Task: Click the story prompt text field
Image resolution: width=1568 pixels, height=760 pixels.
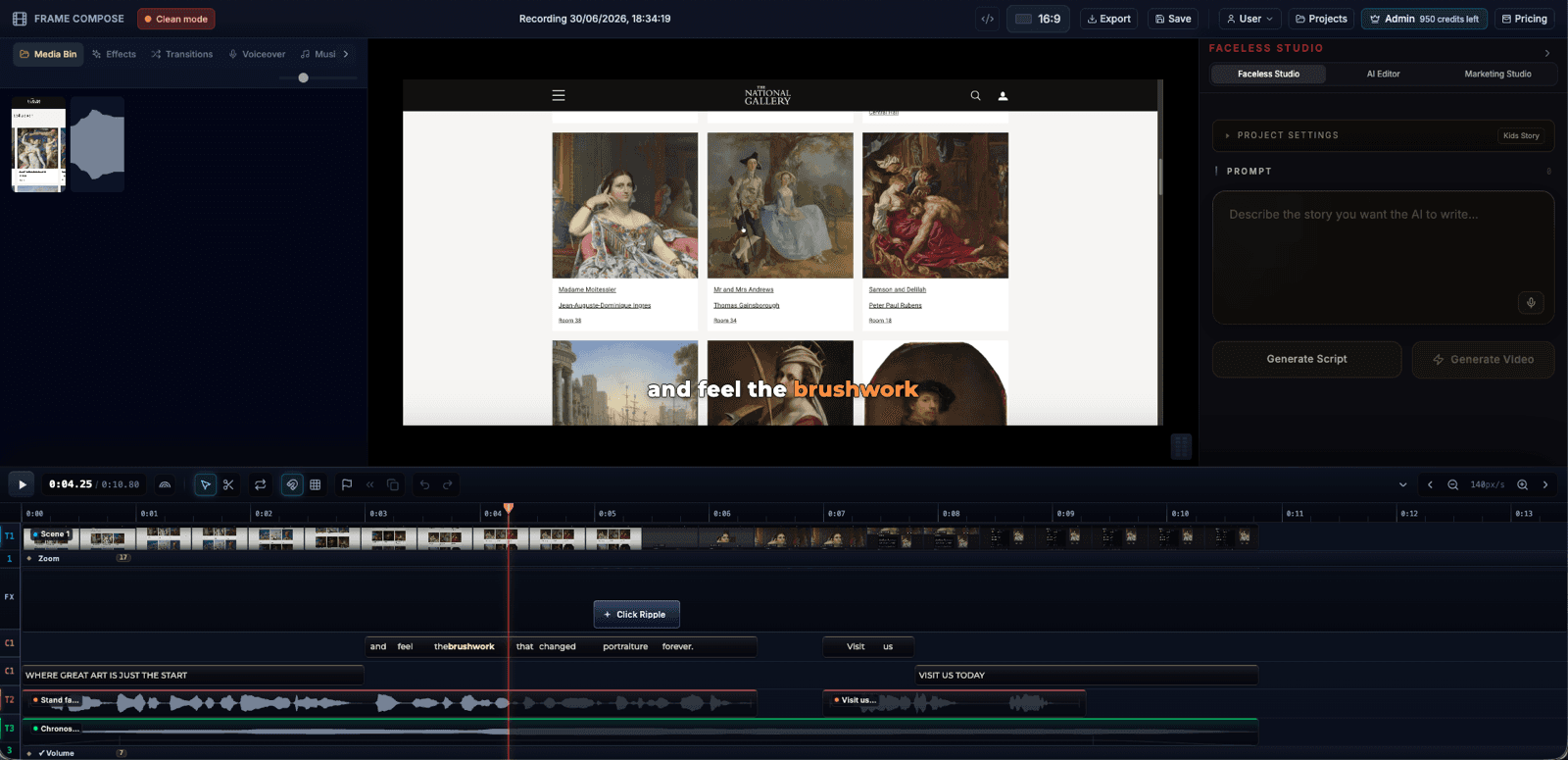Action: (1383, 257)
